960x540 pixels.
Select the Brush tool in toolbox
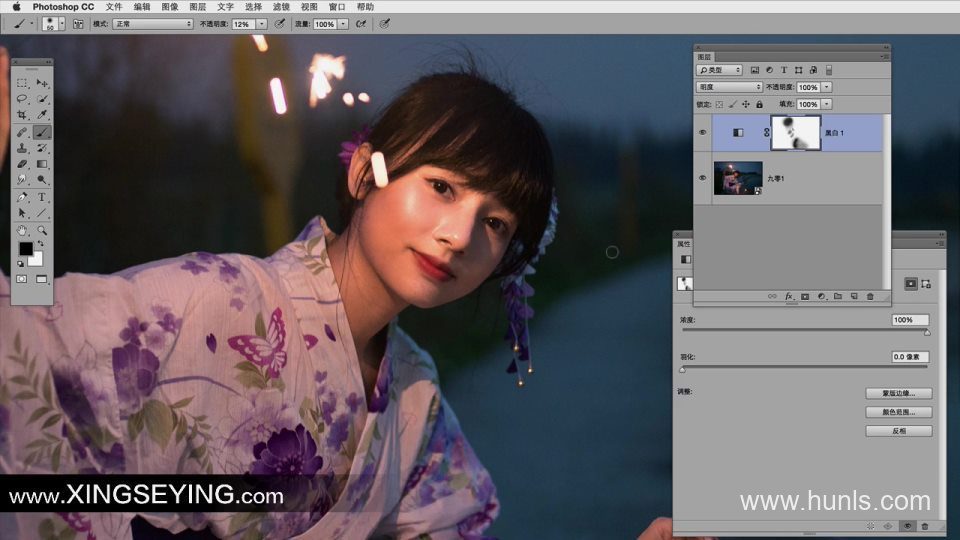(x=42, y=132)
